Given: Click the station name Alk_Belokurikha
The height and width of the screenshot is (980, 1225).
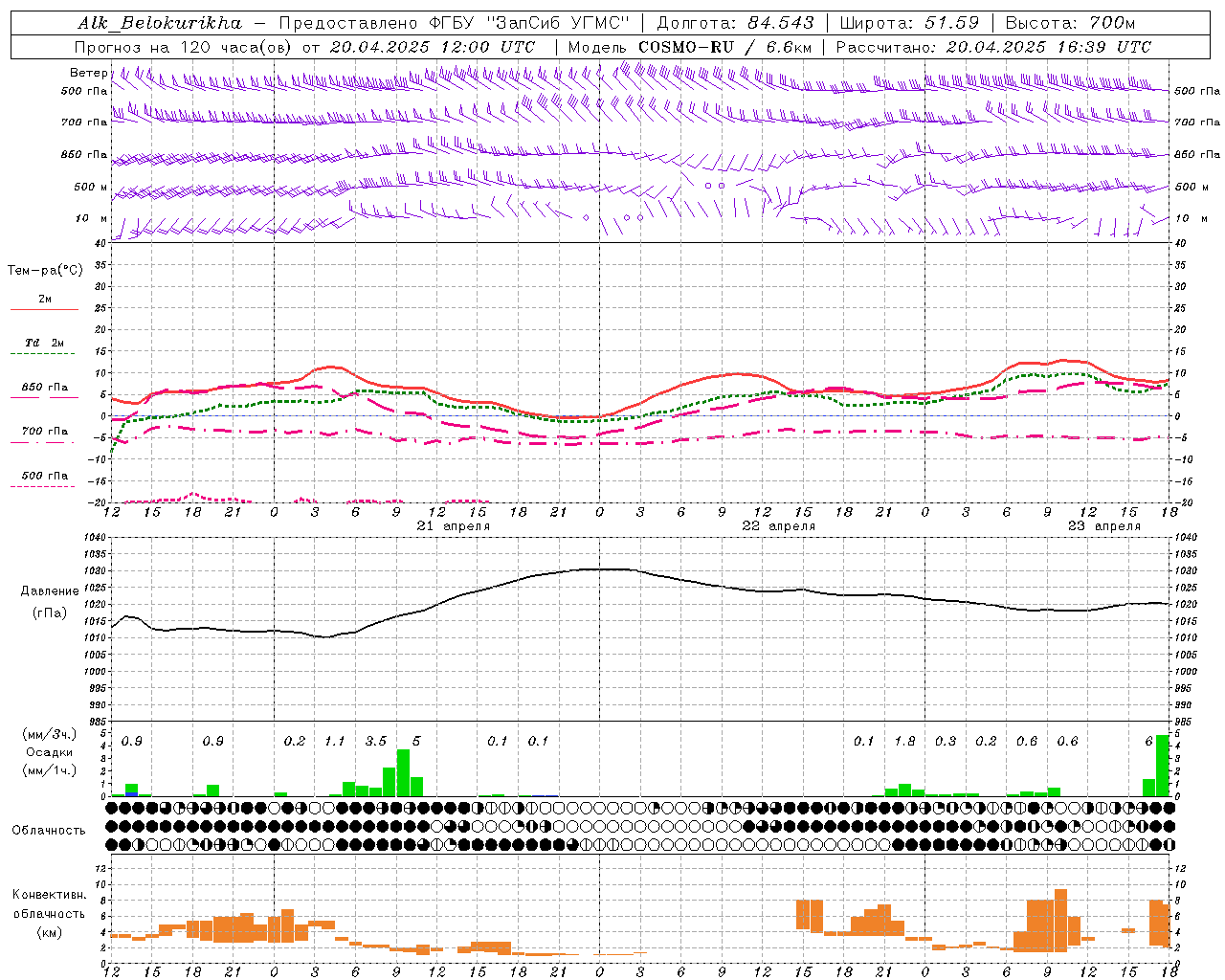Looking at the screenshot, I should 160,23.
